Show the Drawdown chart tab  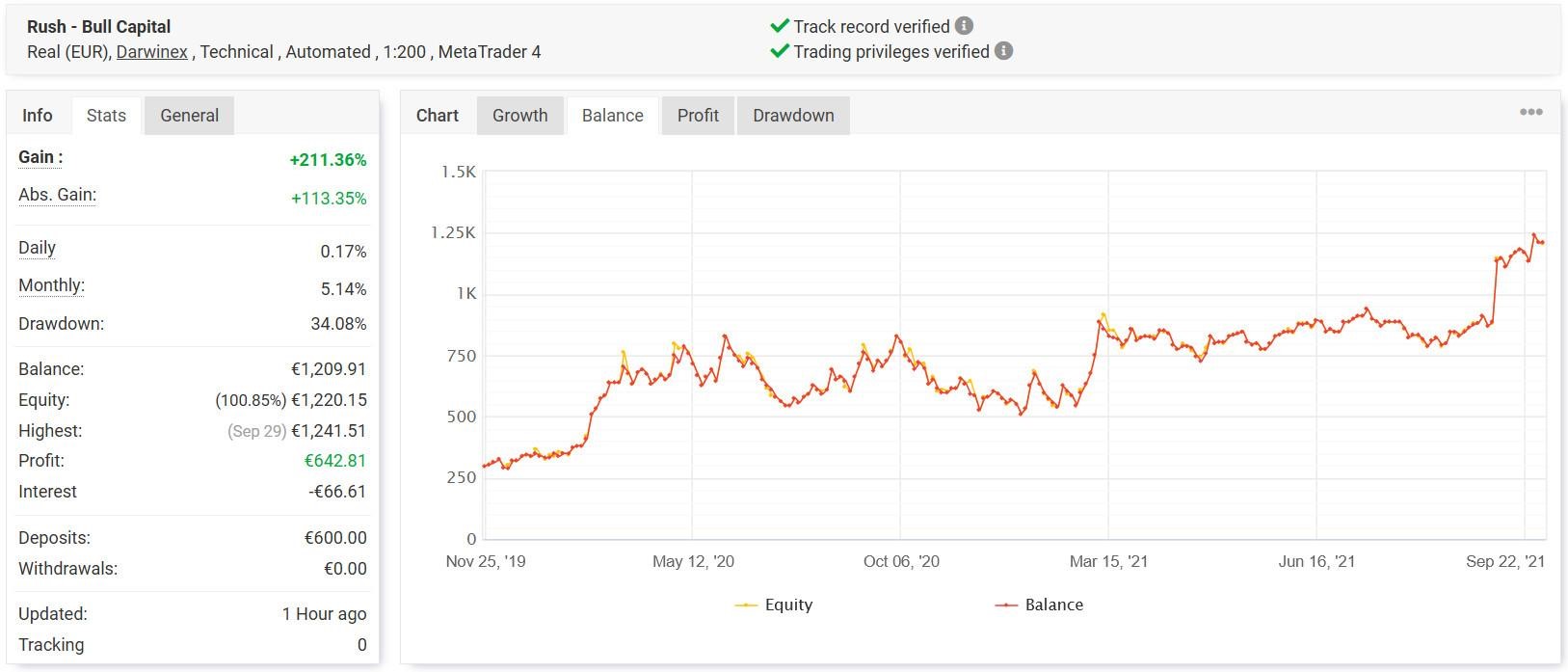(793, 116)
